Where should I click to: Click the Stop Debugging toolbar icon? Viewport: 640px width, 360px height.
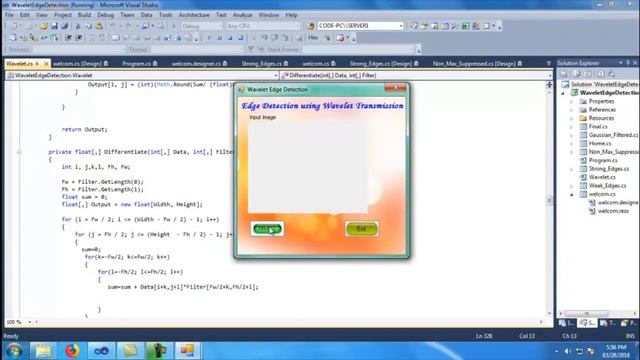tap(229, 38)
